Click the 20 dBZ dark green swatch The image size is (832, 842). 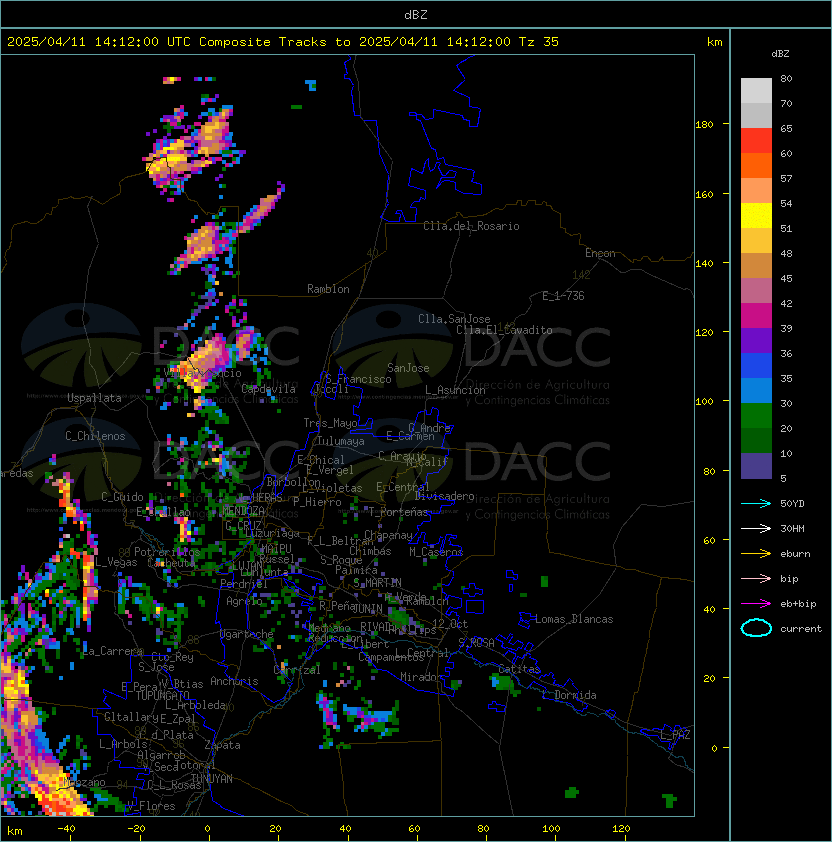click(756, 440)
